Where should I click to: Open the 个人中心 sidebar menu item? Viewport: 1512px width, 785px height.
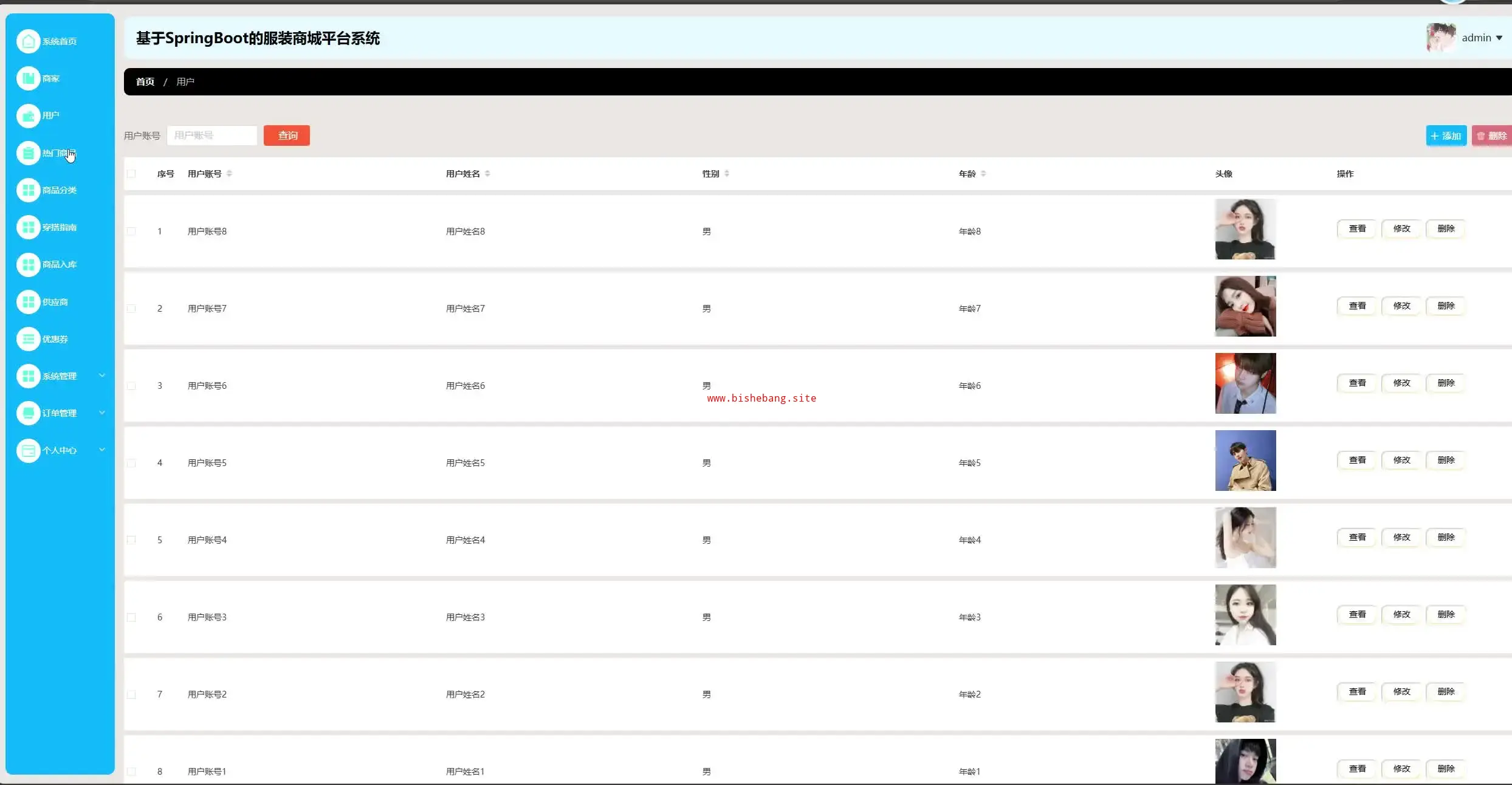(x=59, y=450)
